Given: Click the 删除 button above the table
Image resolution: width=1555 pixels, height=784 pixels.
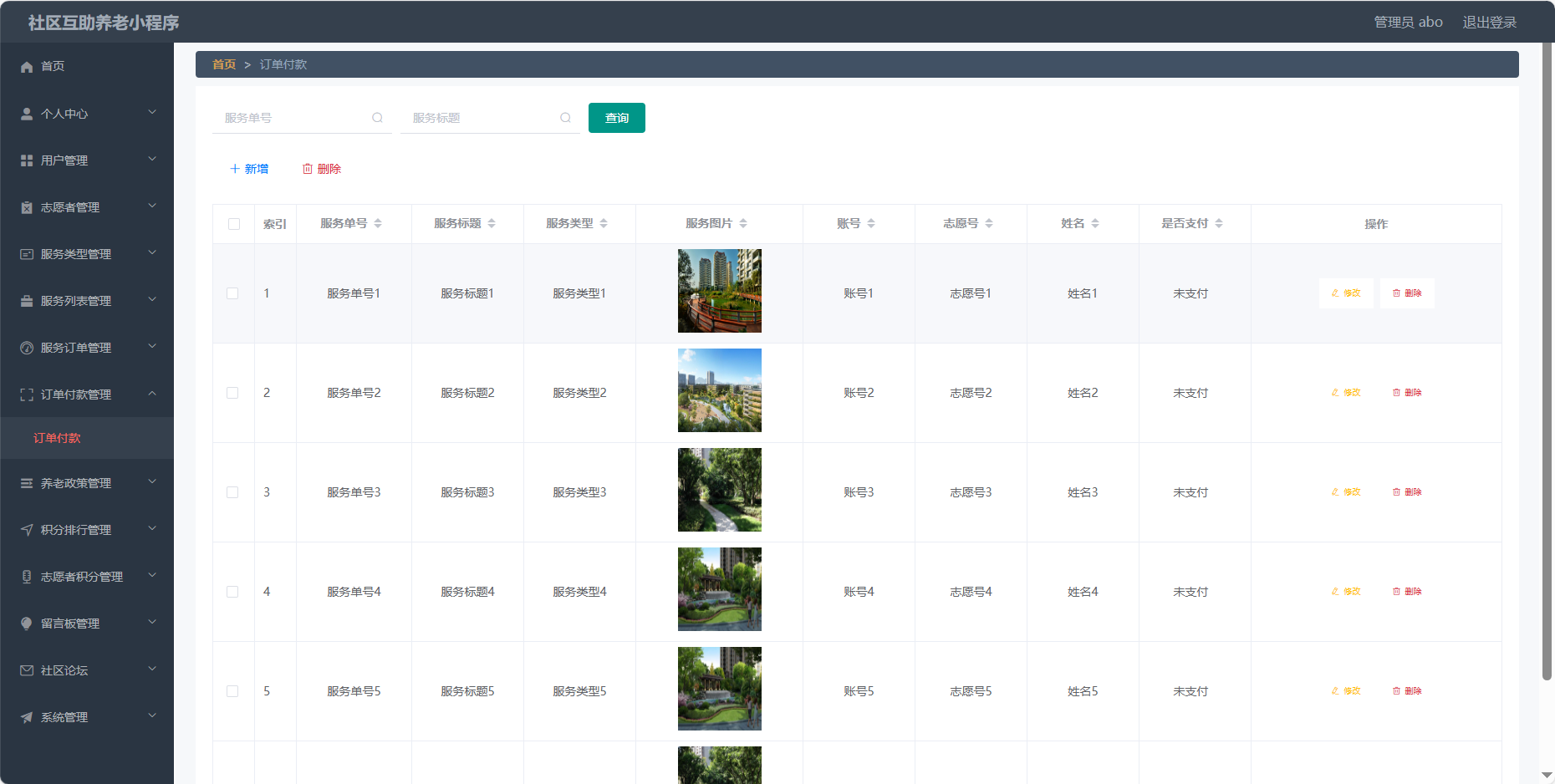Looking at the screenshot, I should click(322, 169).
